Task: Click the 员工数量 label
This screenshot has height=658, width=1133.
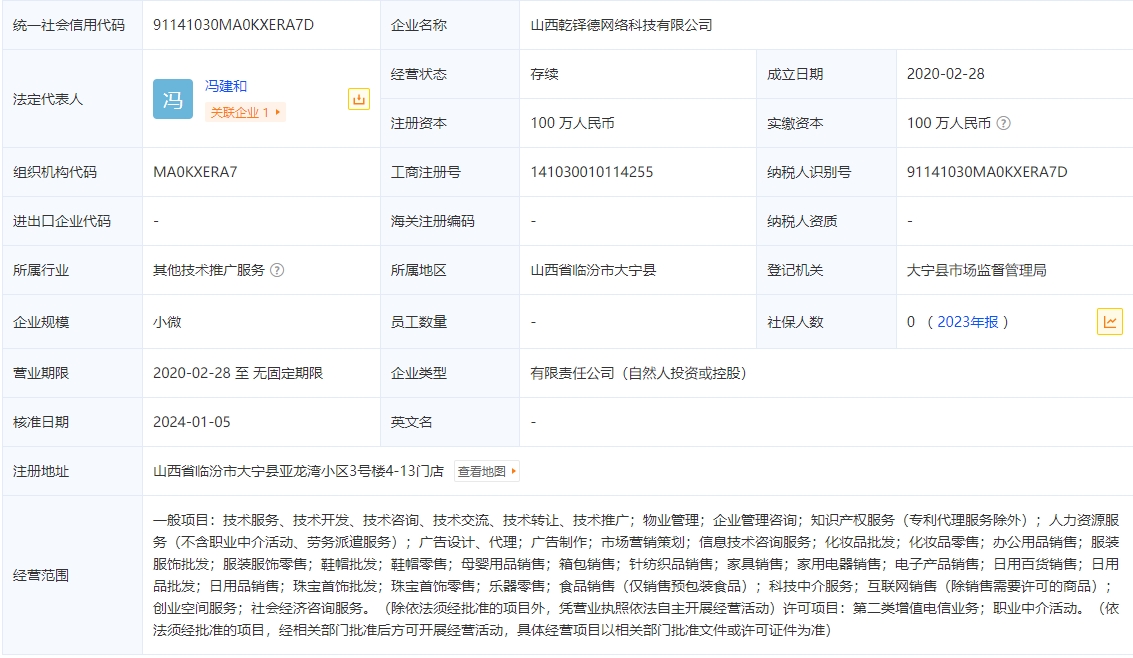Action: (x=418, y=322)
